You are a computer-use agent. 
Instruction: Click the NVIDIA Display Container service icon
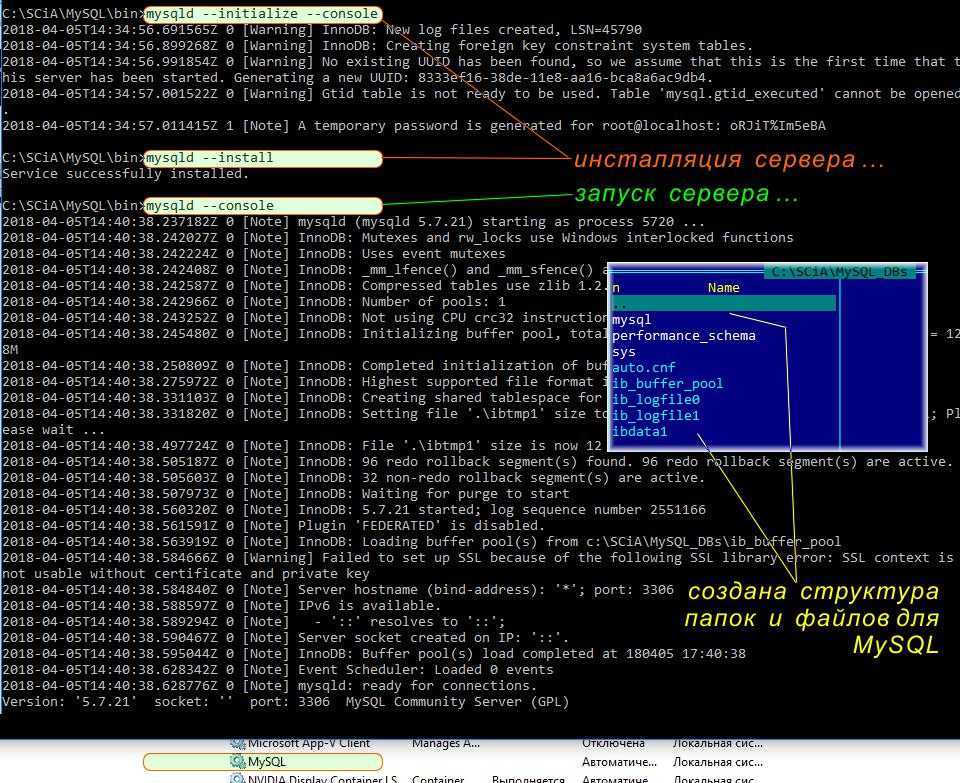tap(238, 778)
